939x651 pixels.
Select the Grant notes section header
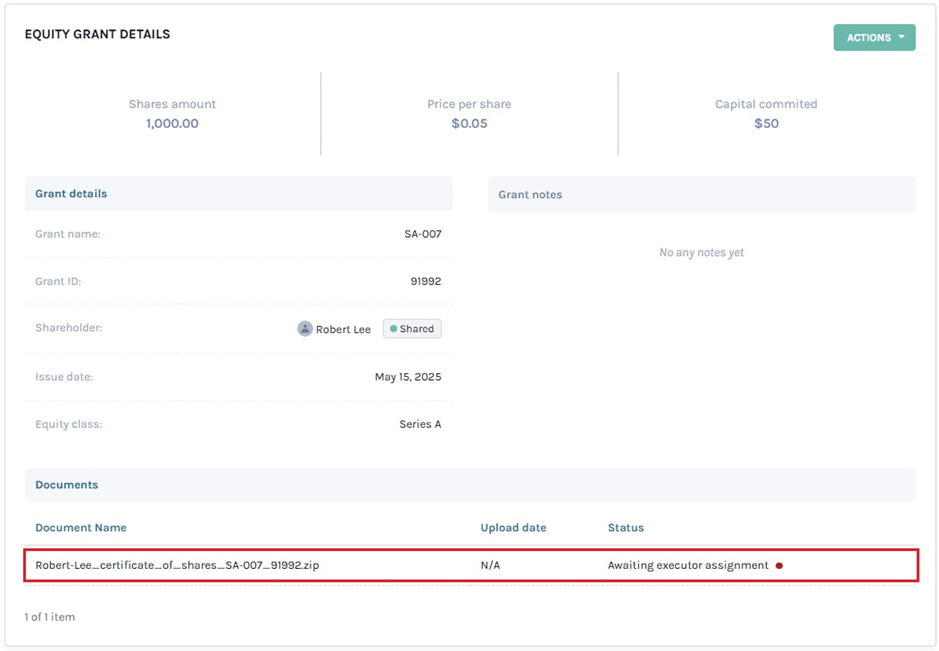[x=530, y=195]
